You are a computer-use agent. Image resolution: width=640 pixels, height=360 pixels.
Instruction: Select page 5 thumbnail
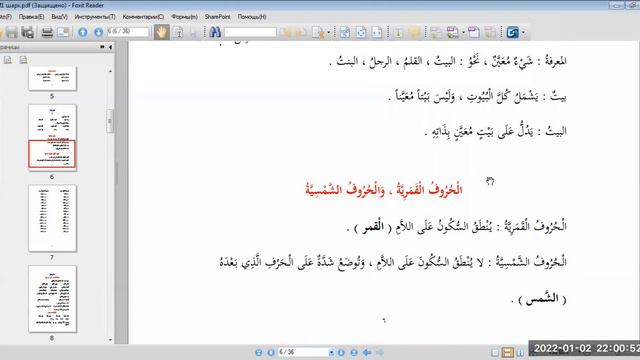pyautogui.click(x=52, y=79)
